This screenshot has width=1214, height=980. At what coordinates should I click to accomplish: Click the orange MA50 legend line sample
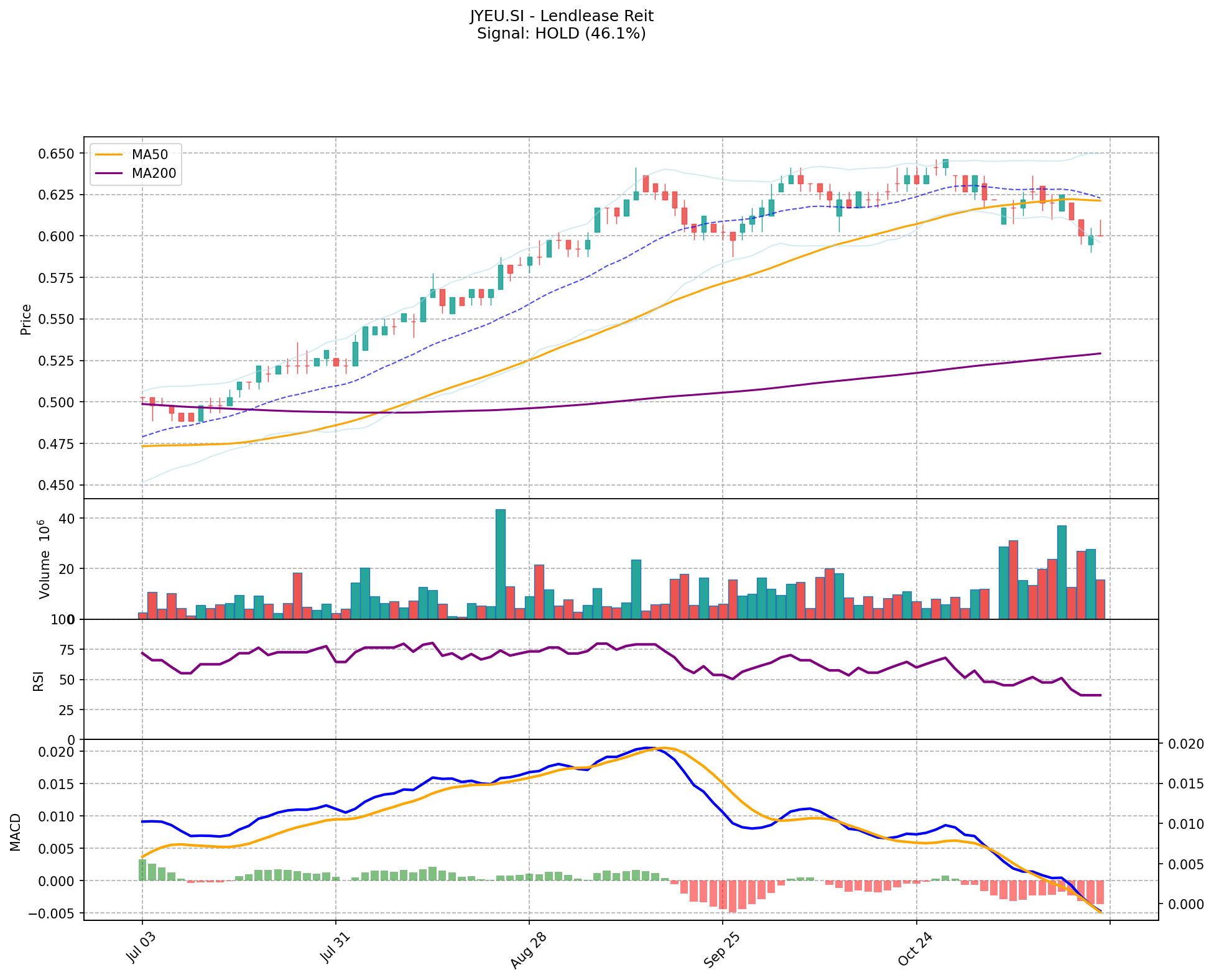pyautogui.click(x=109, y=154)
